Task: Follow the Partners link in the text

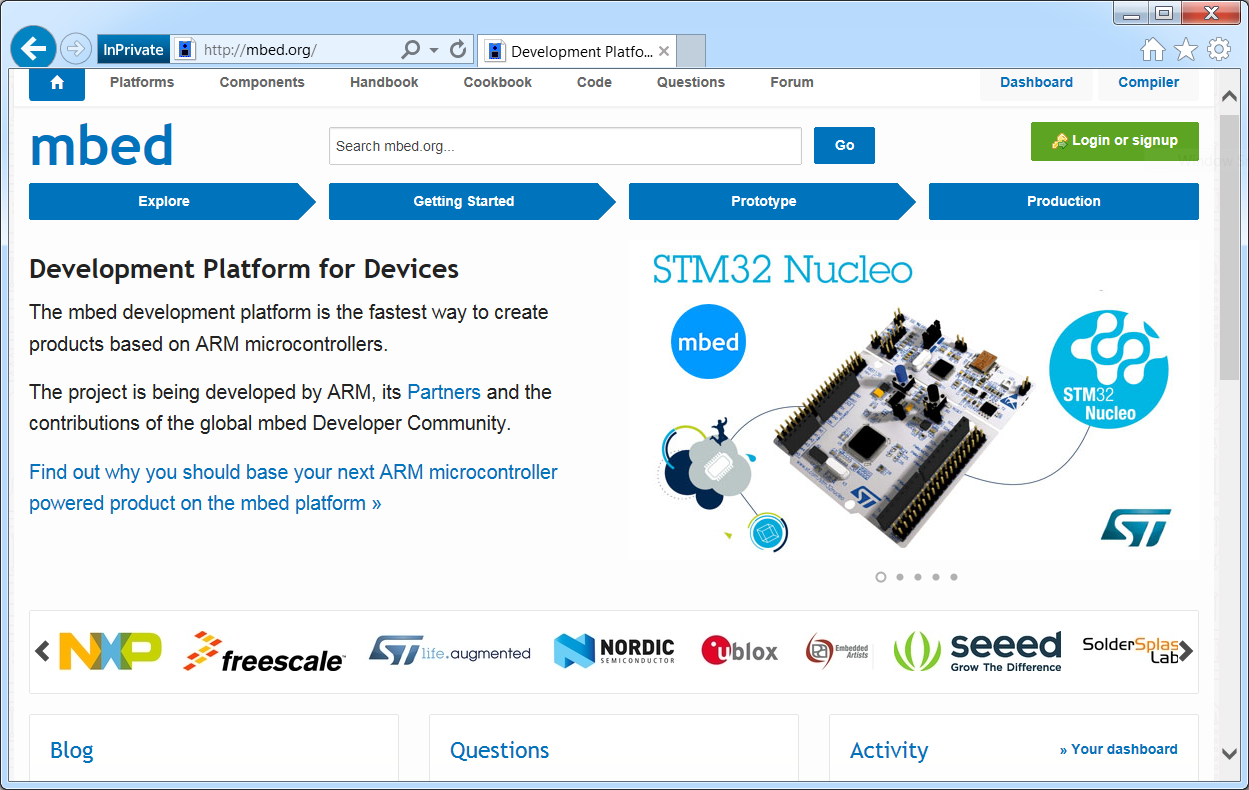Action: pos(444,392)
